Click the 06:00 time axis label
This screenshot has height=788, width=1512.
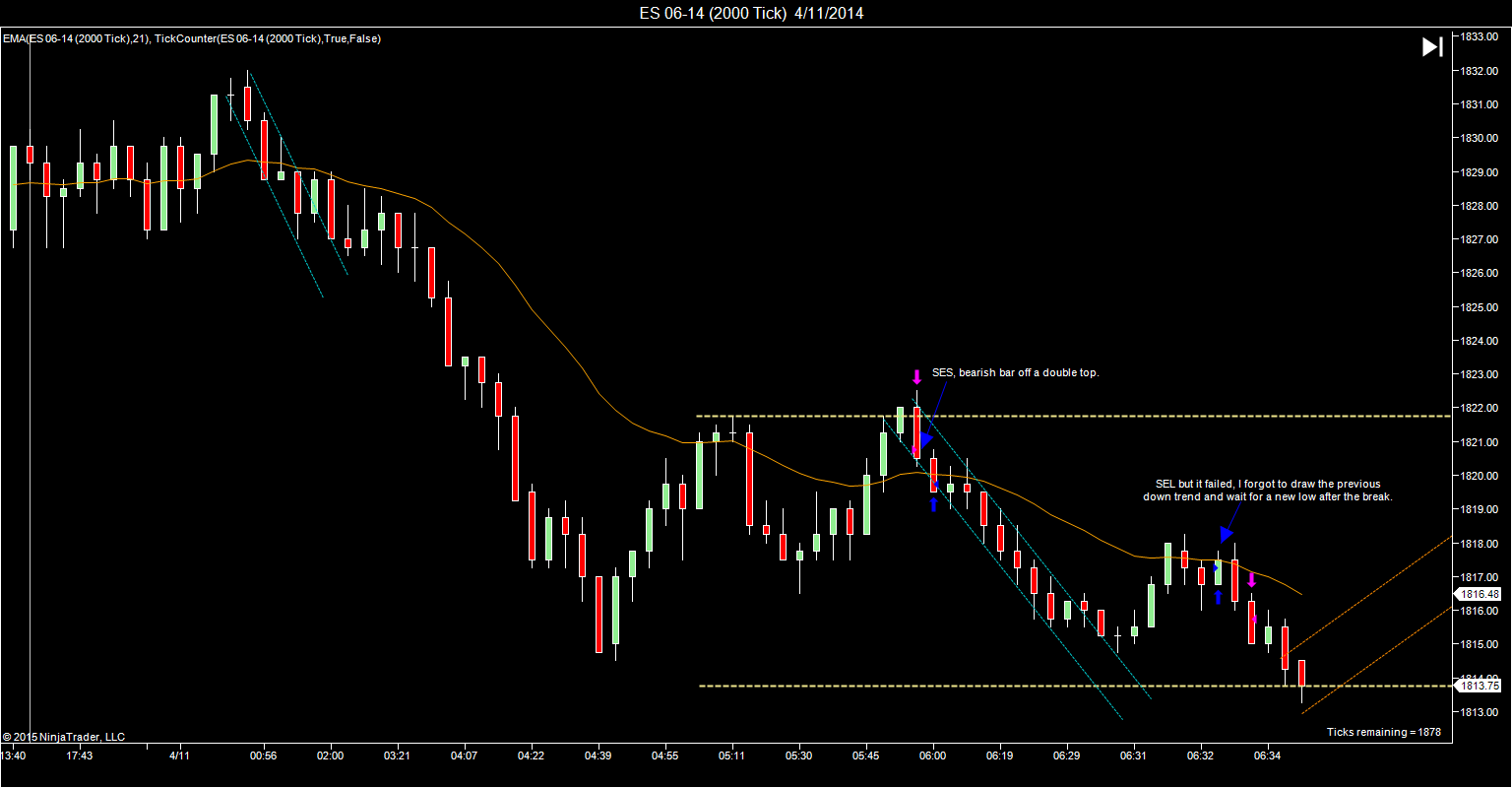(933, 755)
